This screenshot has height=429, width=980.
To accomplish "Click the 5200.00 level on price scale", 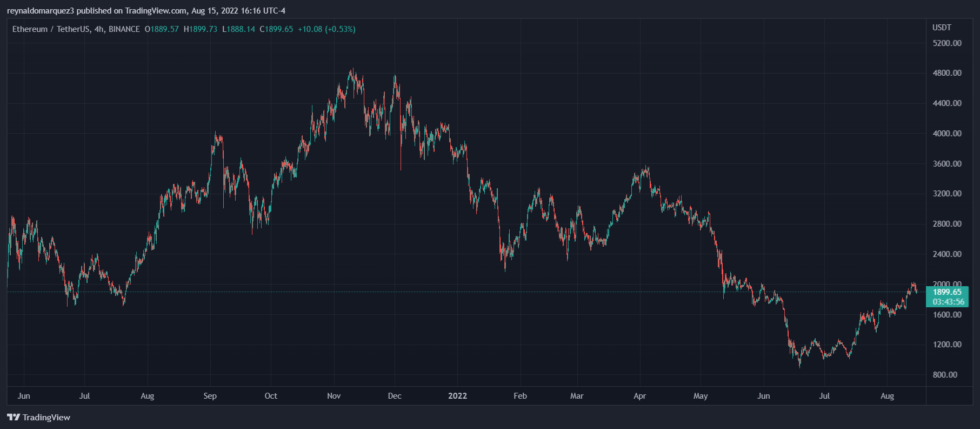I will pyautogui.click(x=944, y=44).
